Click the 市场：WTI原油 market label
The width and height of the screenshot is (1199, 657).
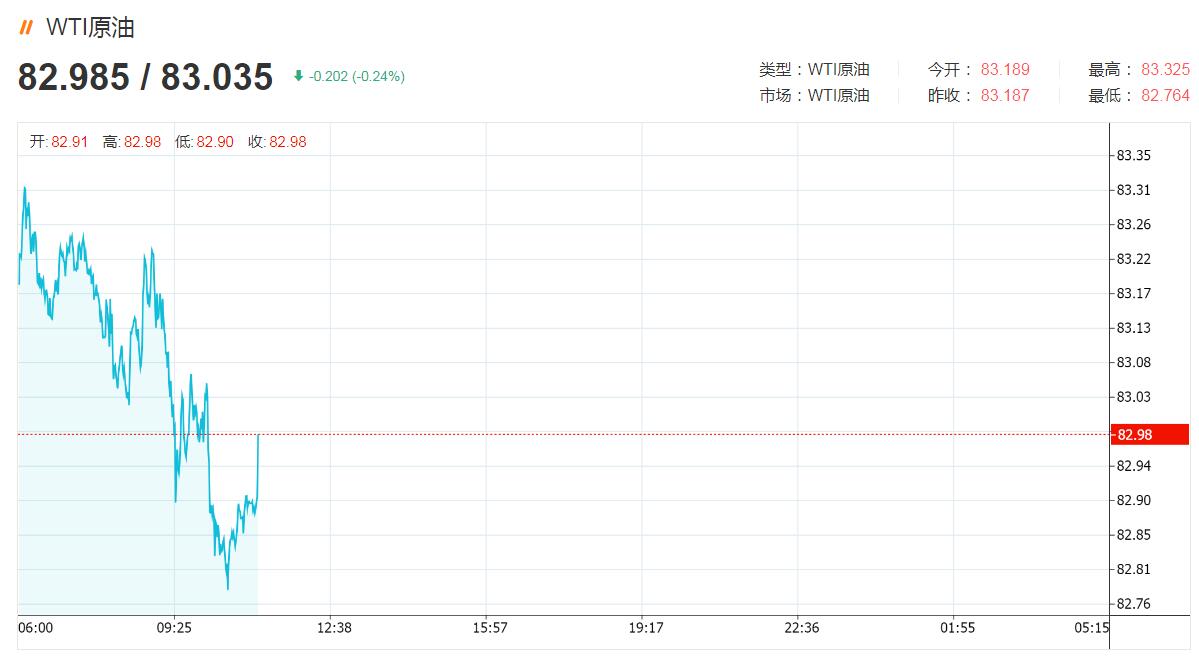(x=814, y=96)
